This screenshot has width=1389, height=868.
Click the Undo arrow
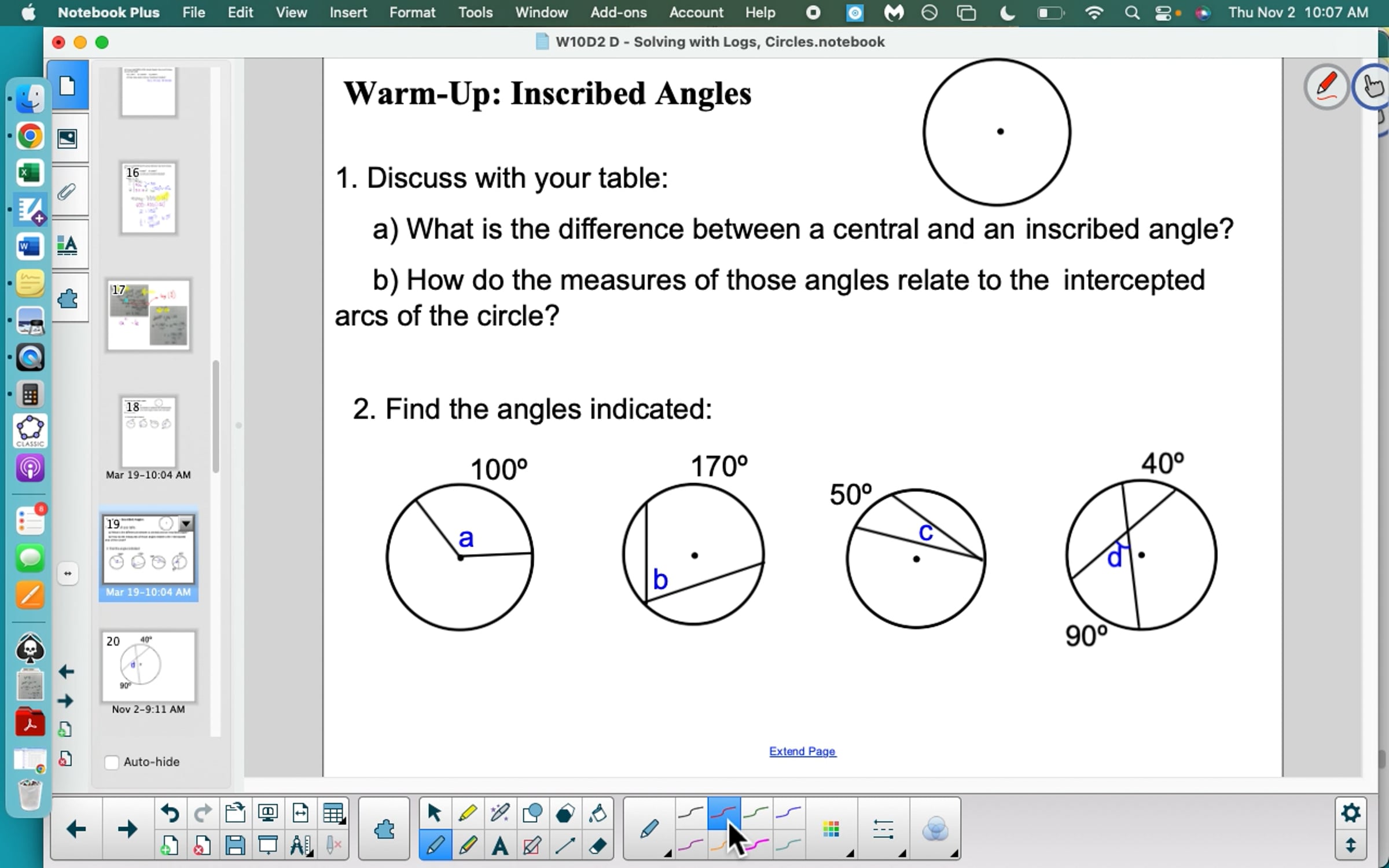click(x=170, y=813)
